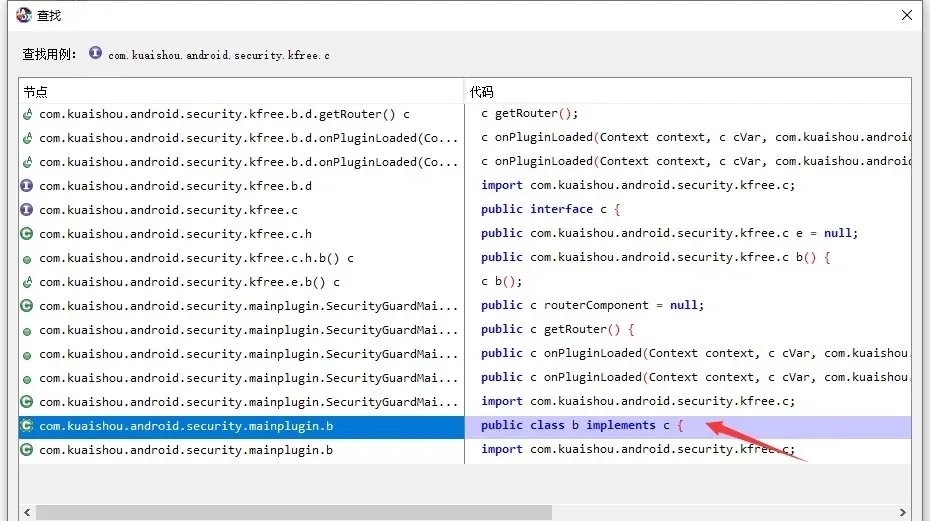This screenshot has width=930, height=521.
Task: Click the horizontal scrollbar right arrow
Action: (x=903, y=512)
